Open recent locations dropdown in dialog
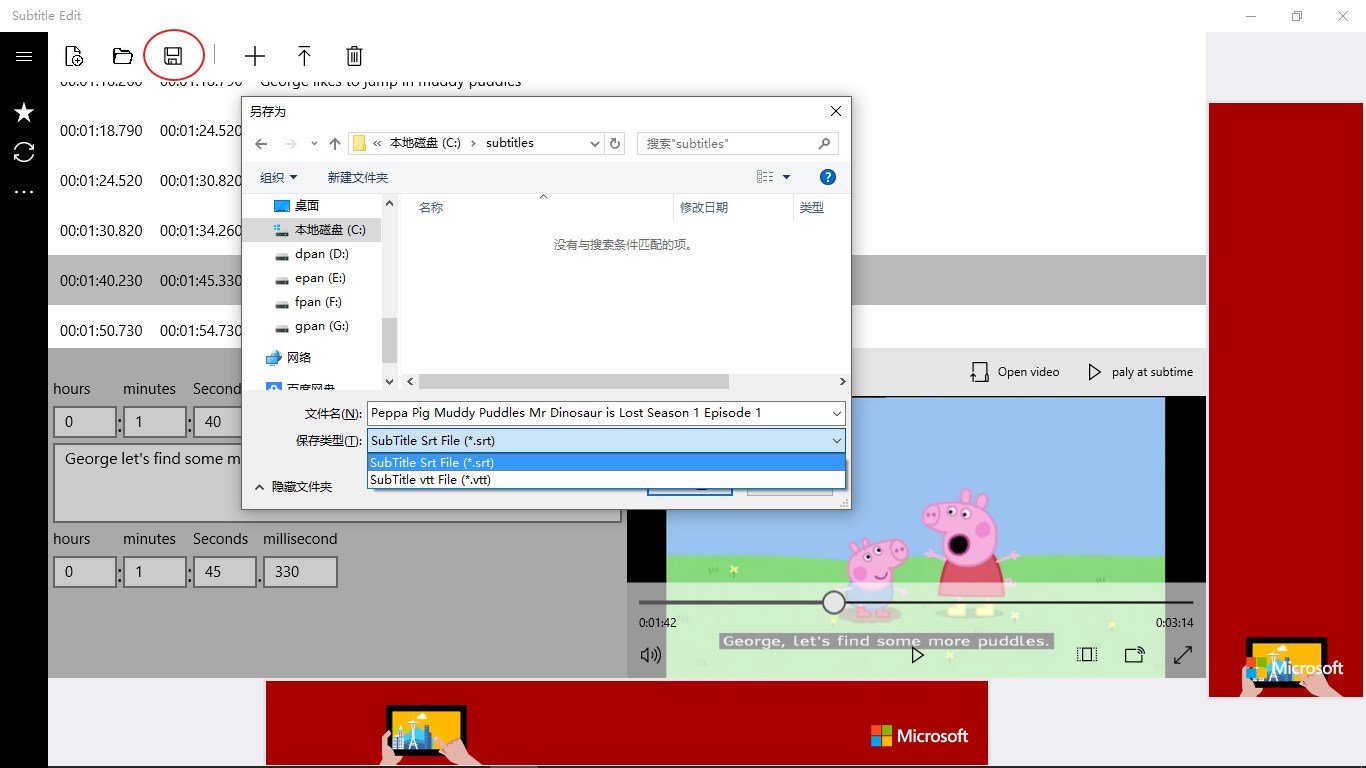1366x768 pixels. (x=314, y=144)
